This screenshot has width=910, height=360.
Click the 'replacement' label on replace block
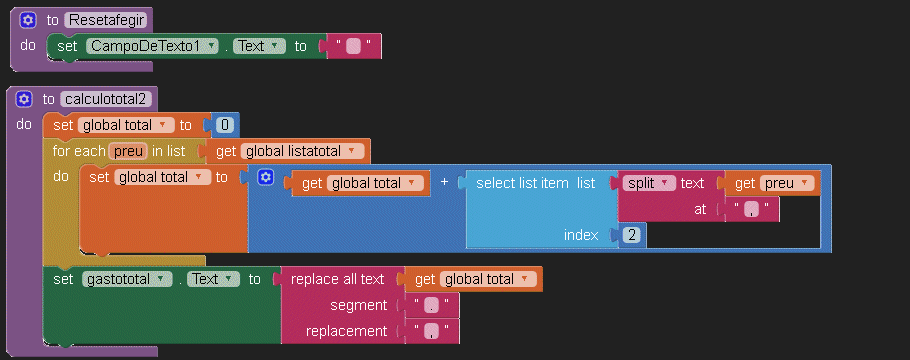pyautogui.click(x=346, y=332)
